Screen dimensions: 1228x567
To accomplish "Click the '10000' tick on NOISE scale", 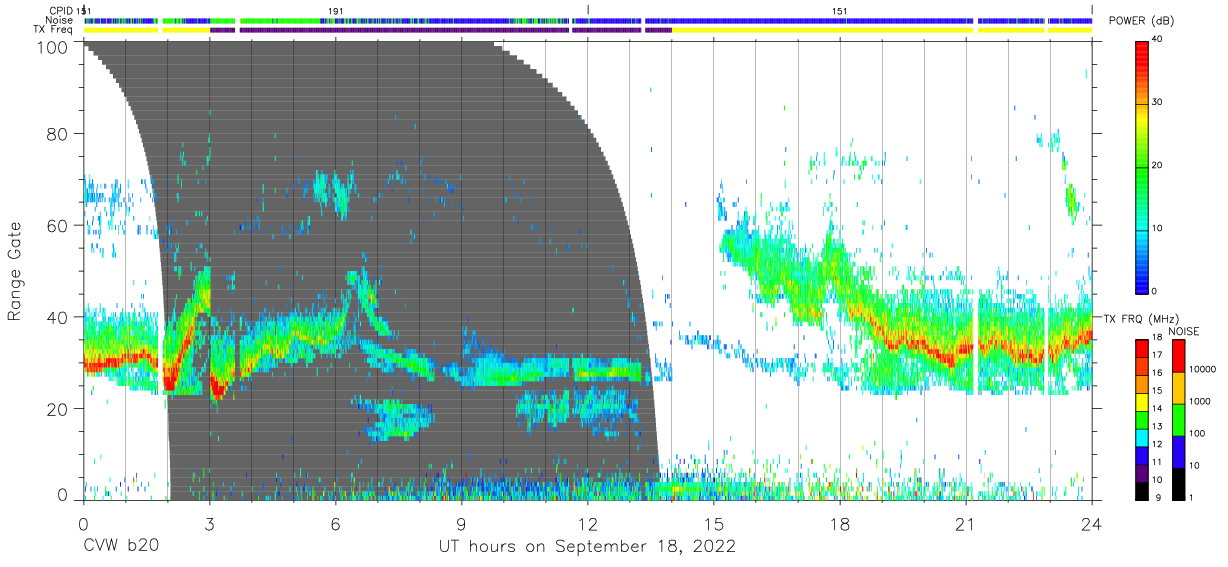I will pos(1203,369).
